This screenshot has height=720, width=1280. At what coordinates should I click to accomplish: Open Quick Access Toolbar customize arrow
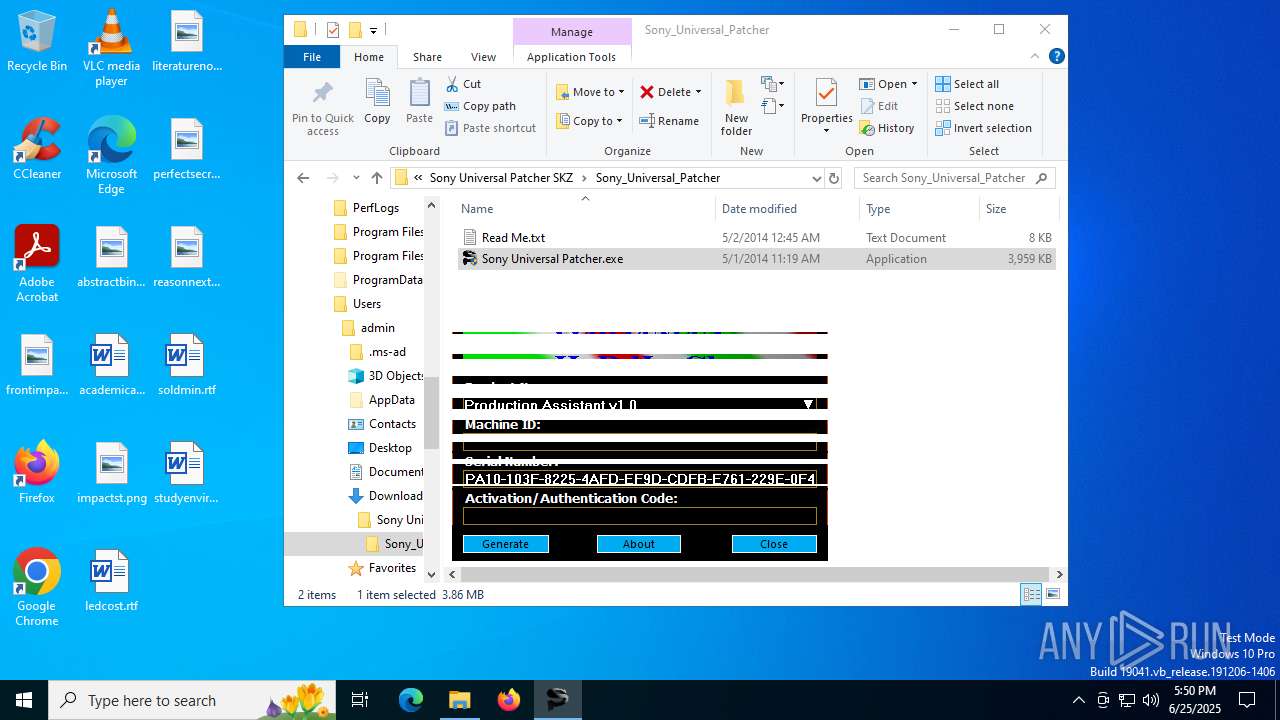pos(373,30)
